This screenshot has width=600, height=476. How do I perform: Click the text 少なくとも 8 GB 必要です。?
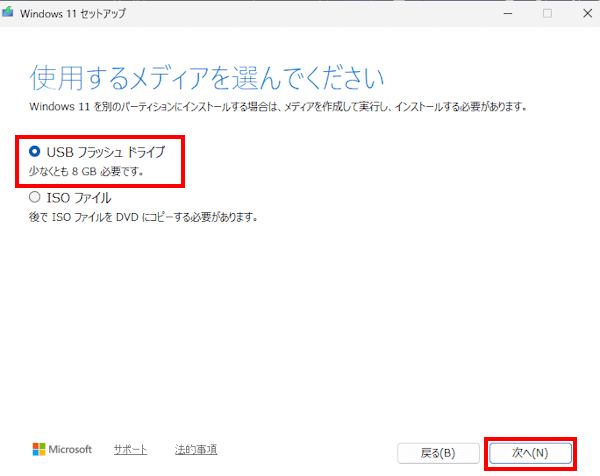pyautogui.click(x=86, y=171)
